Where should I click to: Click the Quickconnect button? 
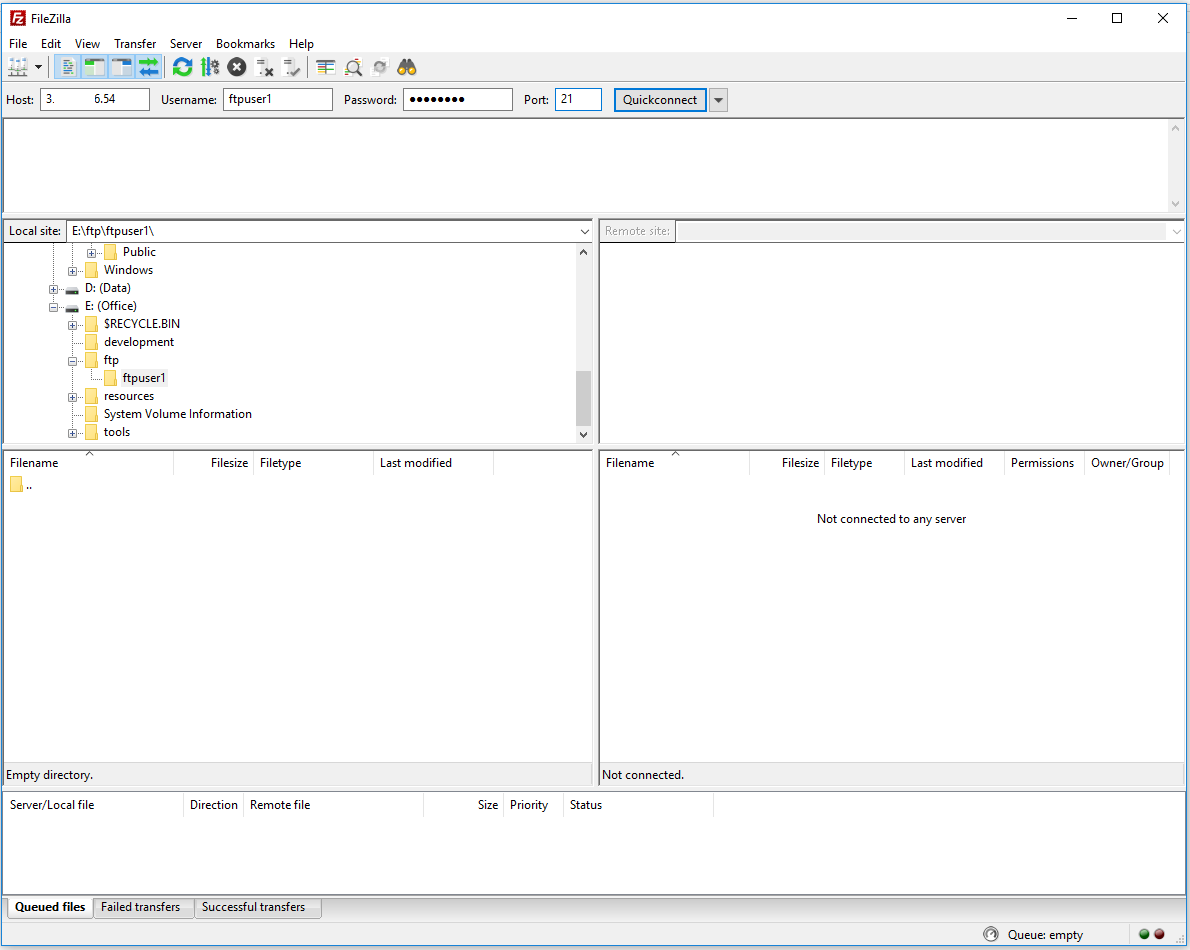(660, 100)
